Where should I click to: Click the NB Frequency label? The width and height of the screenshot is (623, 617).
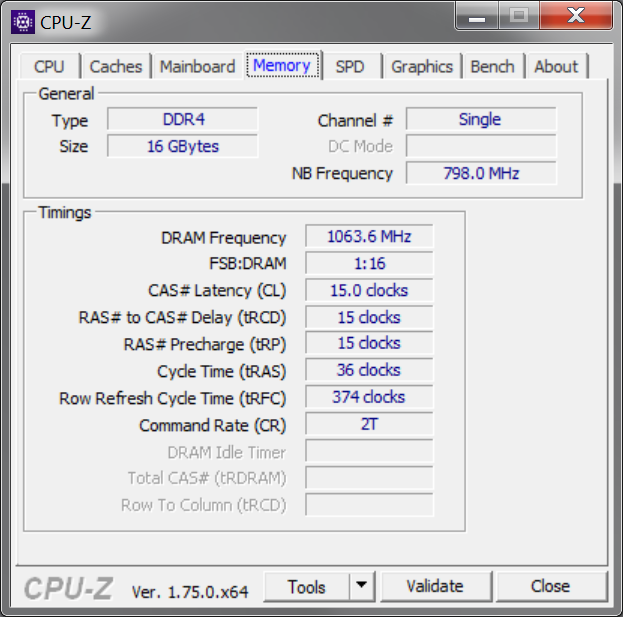click(342, 174)
